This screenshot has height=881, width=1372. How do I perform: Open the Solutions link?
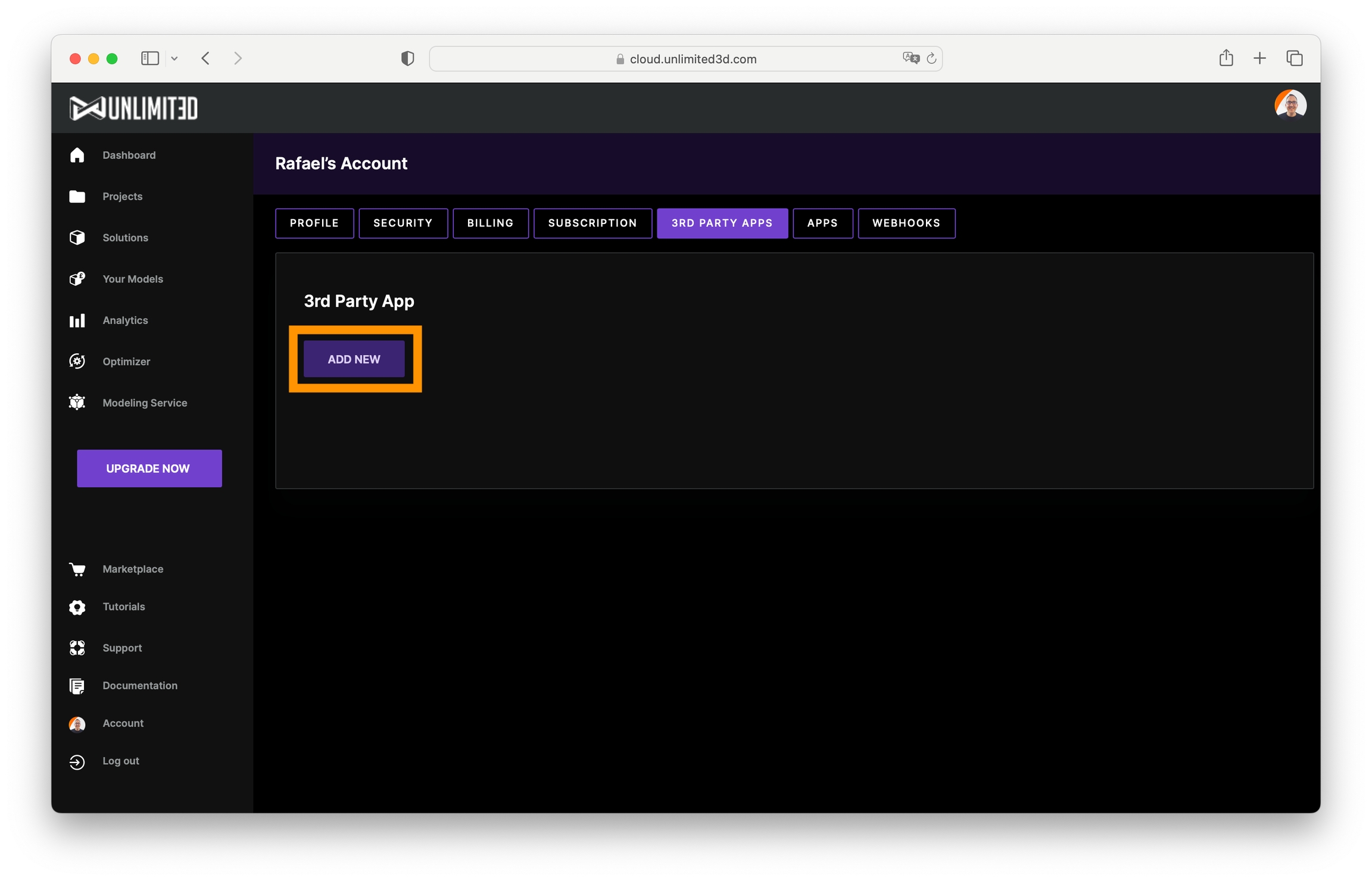tap(126, 238)
